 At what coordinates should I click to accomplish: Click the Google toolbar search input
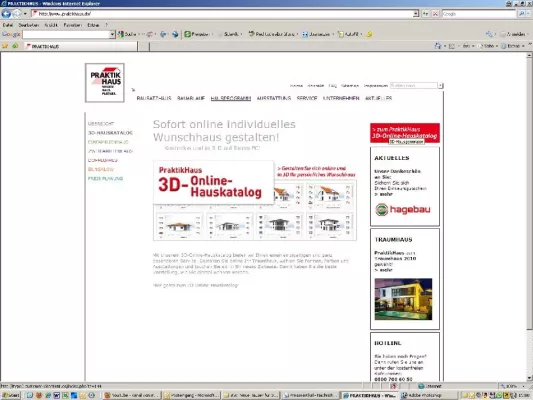(x=66, y=34)
